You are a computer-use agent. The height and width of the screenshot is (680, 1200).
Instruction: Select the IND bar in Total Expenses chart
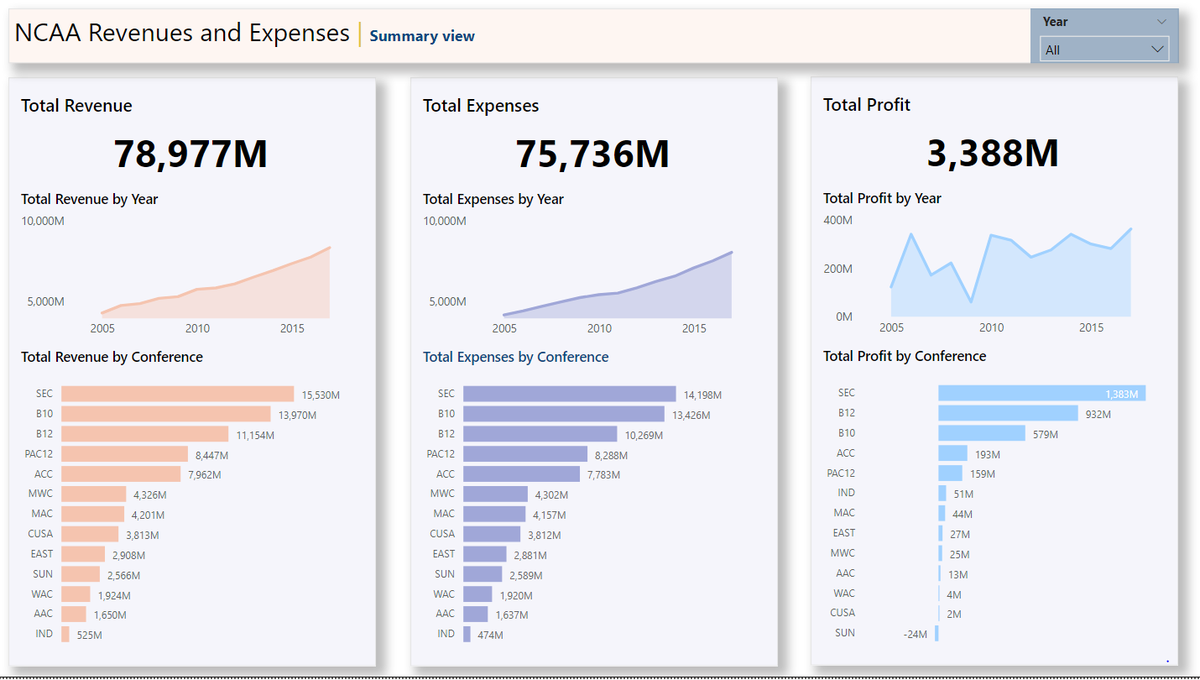[x=465, y=634]
